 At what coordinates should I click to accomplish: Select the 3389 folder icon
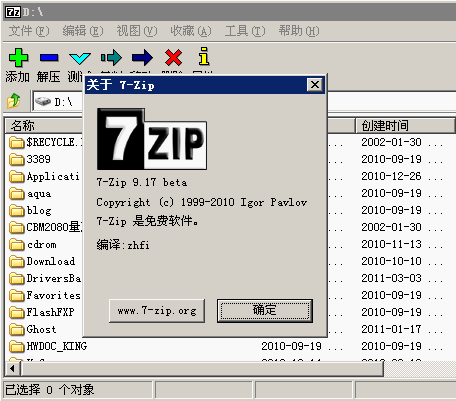[17, 159]
